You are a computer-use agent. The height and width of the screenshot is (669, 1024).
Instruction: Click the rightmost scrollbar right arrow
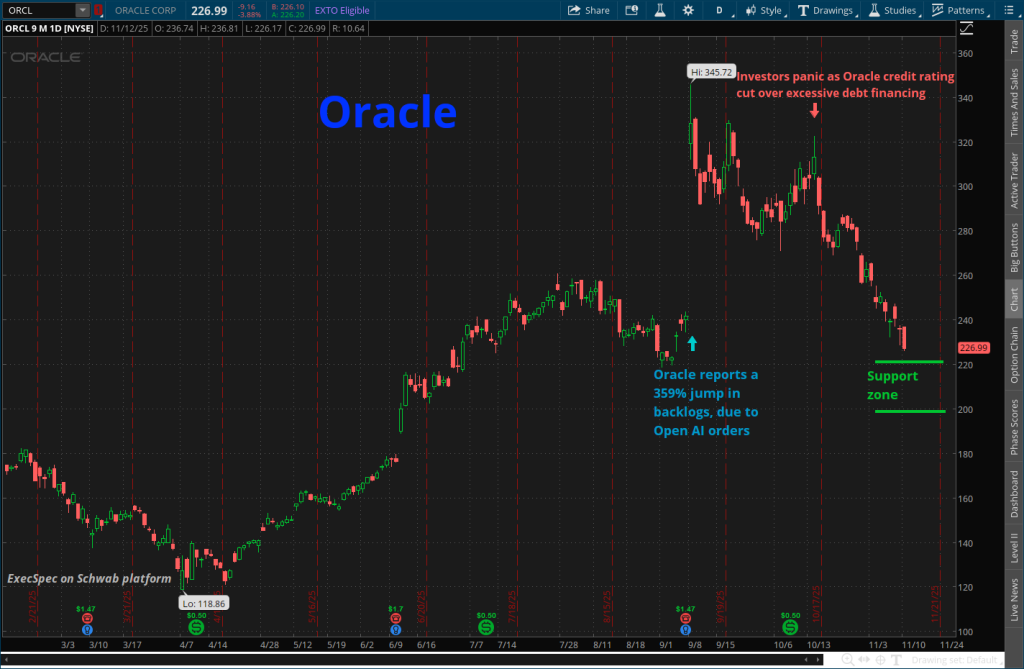click(818, 660)
